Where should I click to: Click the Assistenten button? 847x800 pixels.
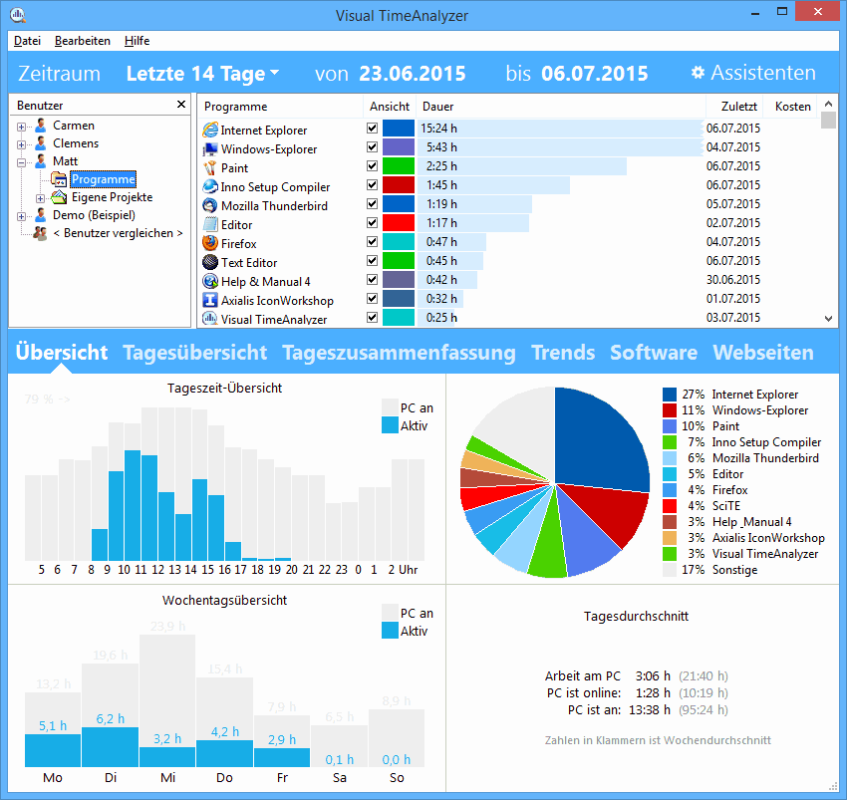754,72
